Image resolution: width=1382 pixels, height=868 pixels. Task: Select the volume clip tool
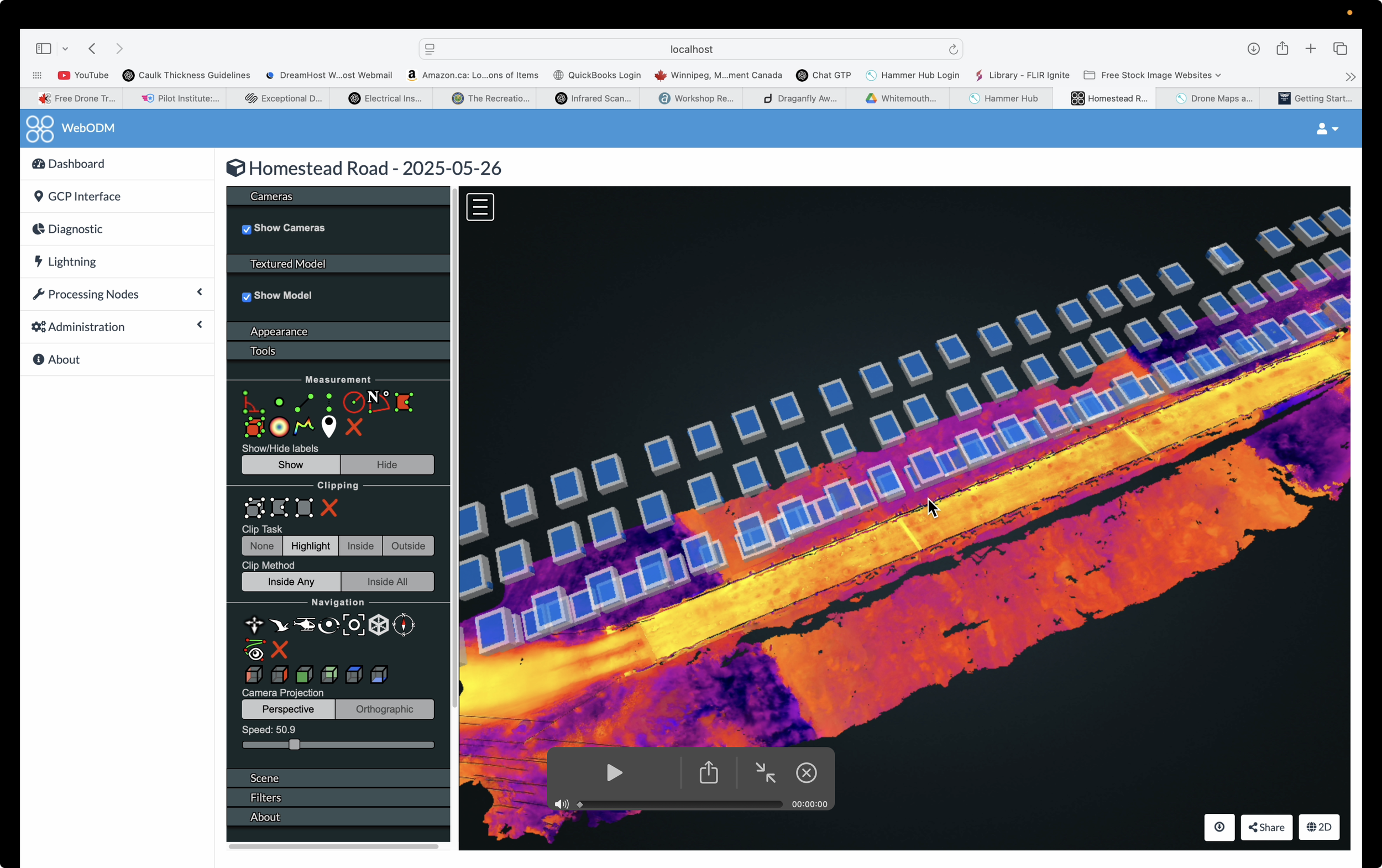coord(254,508)
